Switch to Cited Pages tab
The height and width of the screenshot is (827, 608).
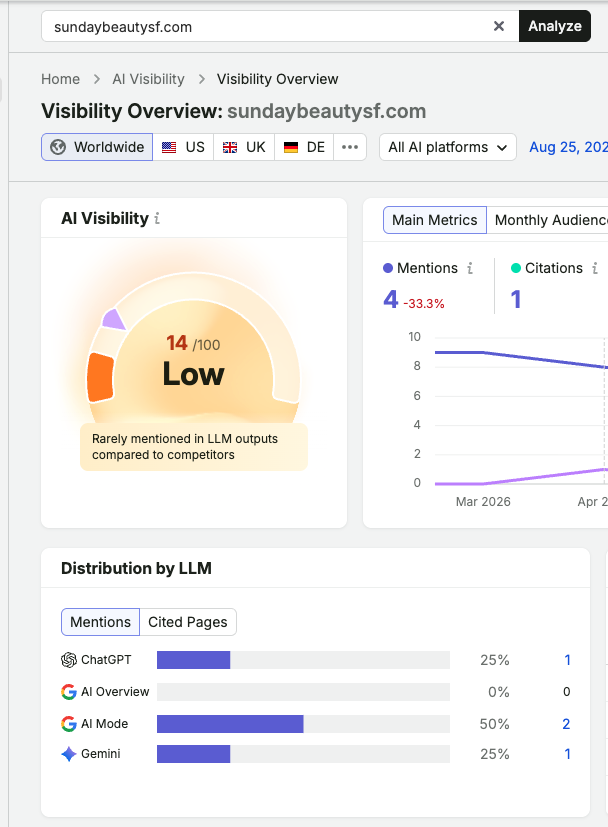point(188,622)
